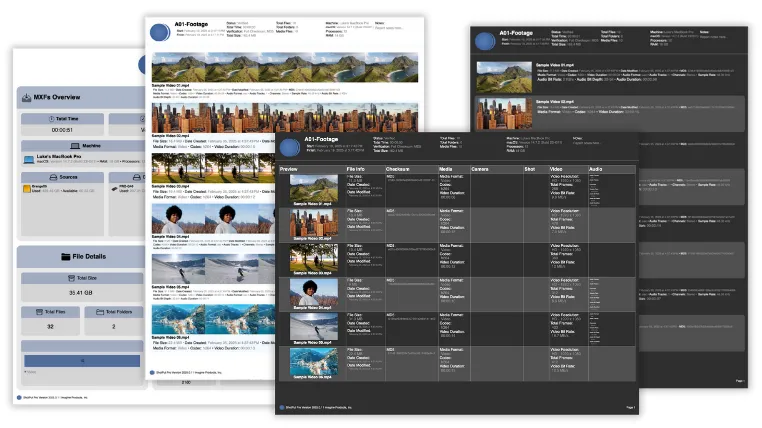762x428 pixels.
Task: Click the small footer logo on the white filmstrip report
Action: click(x=152, y=373)
